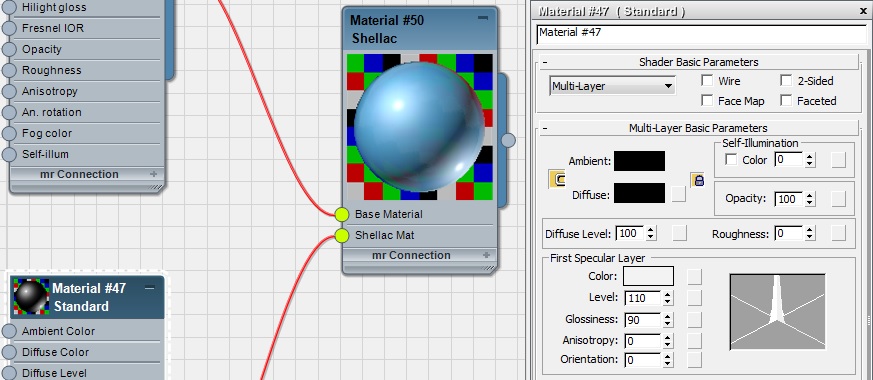Click the Orientation map button
The width and height of the screenshot is (873, 380).
(694, 360)
